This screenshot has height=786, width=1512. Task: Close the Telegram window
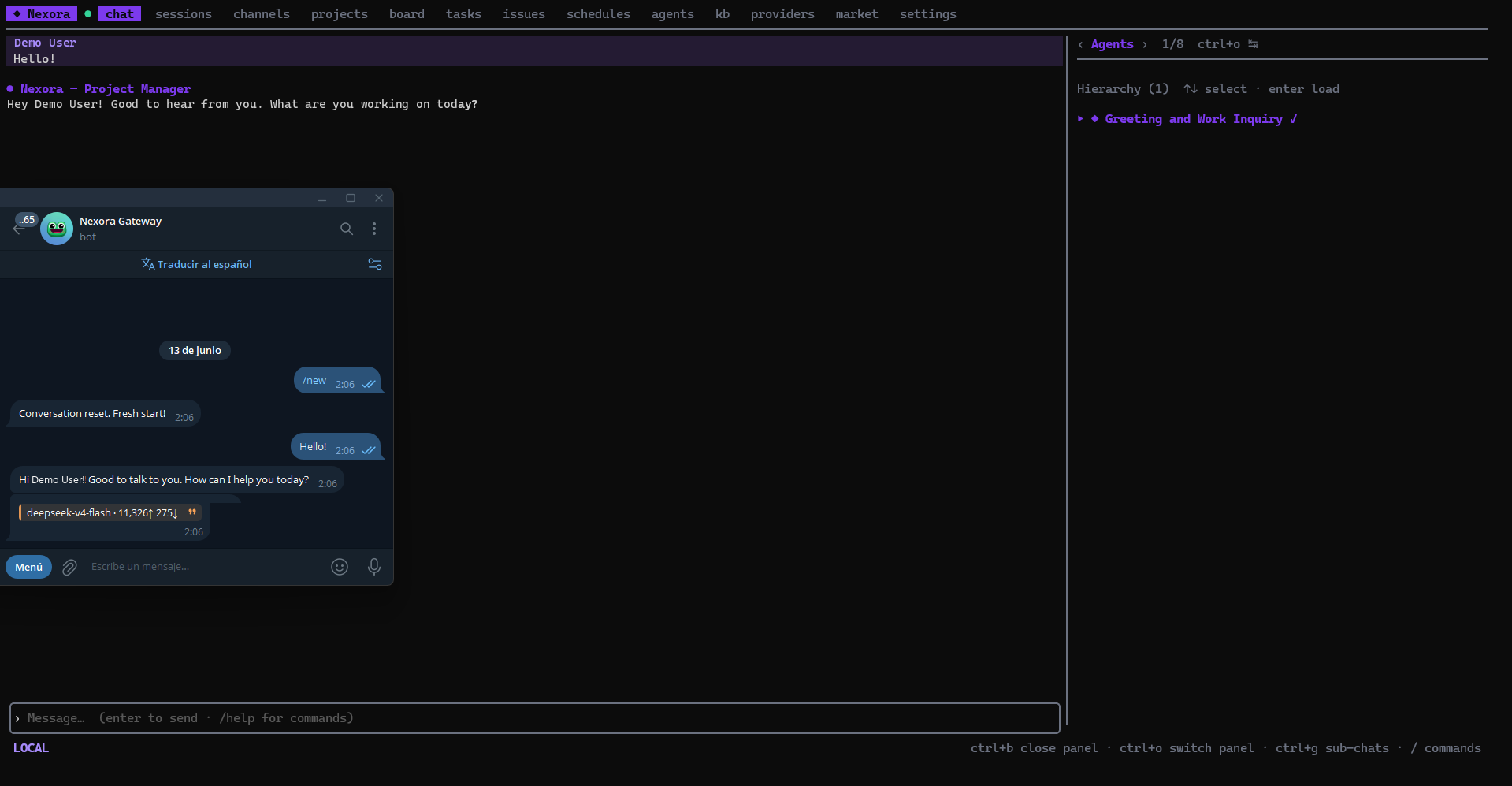(x=379, y=198)
